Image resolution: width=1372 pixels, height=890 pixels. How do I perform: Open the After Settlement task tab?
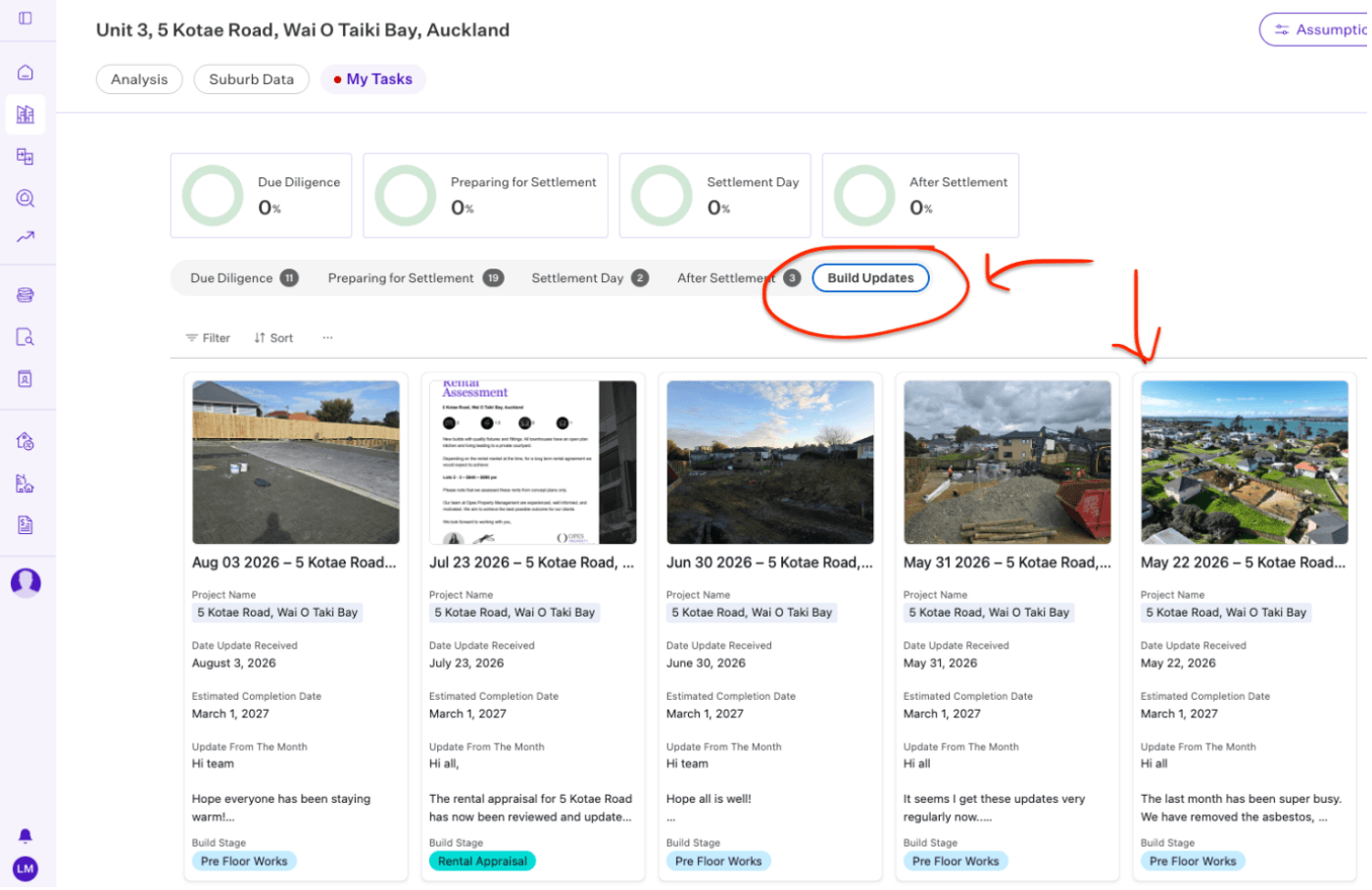tap(740, 279)
